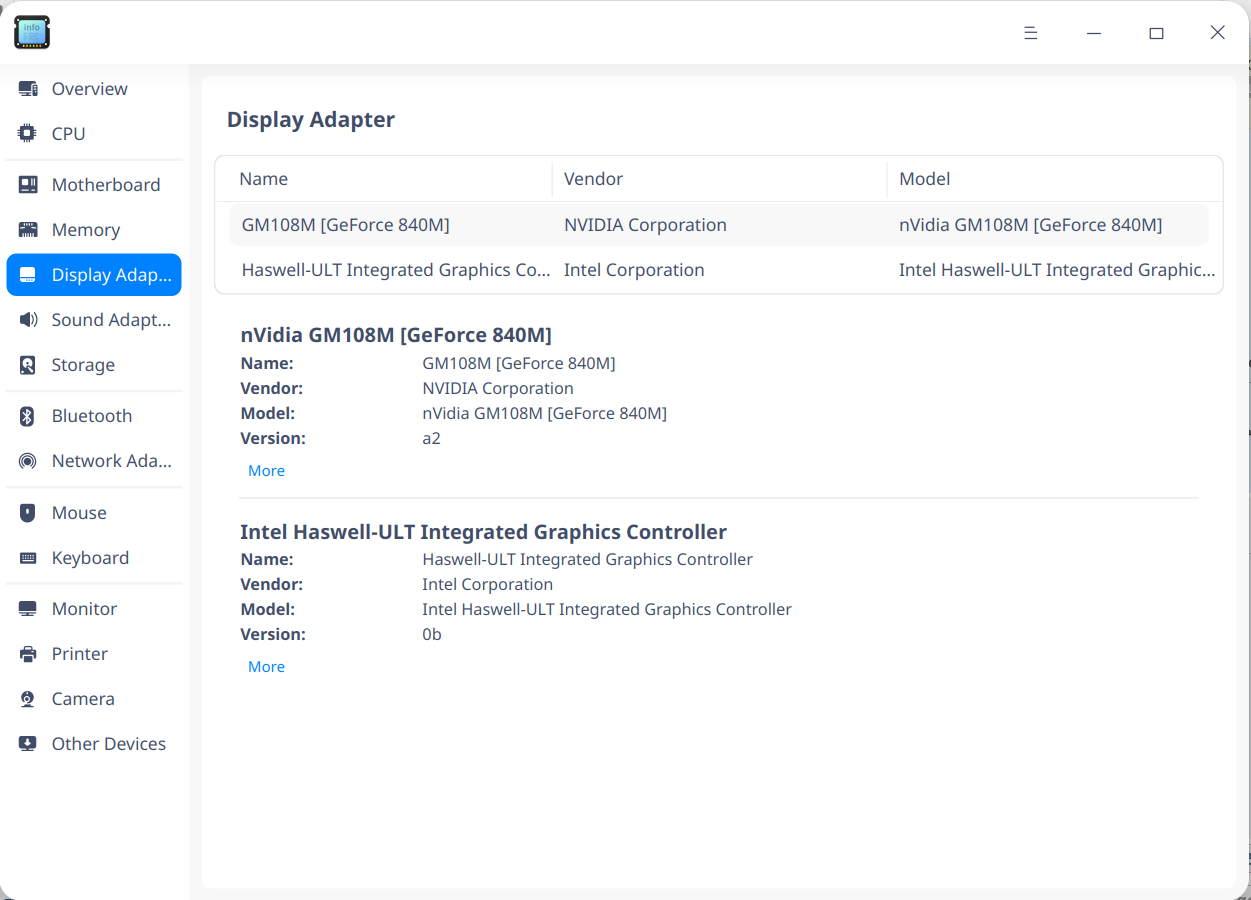Screen dimensions: 1251x900
Task: Click truncated Intel Haswell-ULT model cell
Action: 1057,270
